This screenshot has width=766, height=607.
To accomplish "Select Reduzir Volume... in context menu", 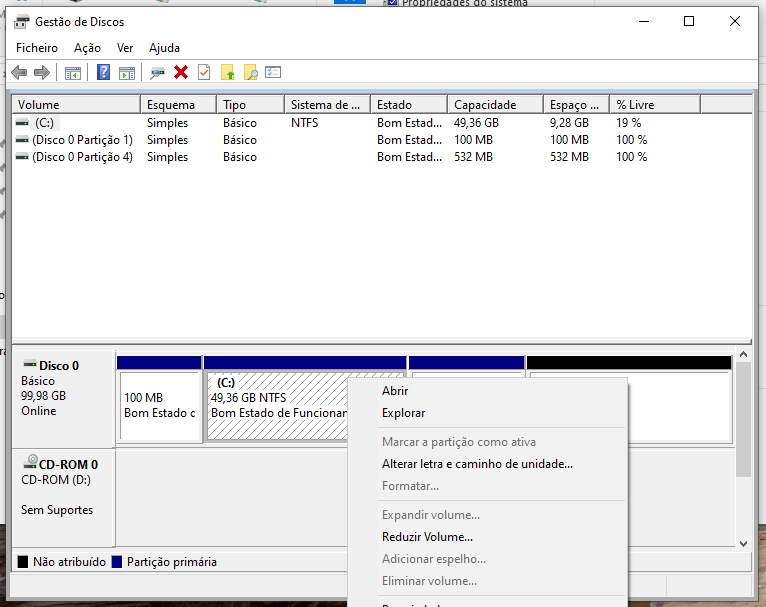I will [x=427, y=537].
